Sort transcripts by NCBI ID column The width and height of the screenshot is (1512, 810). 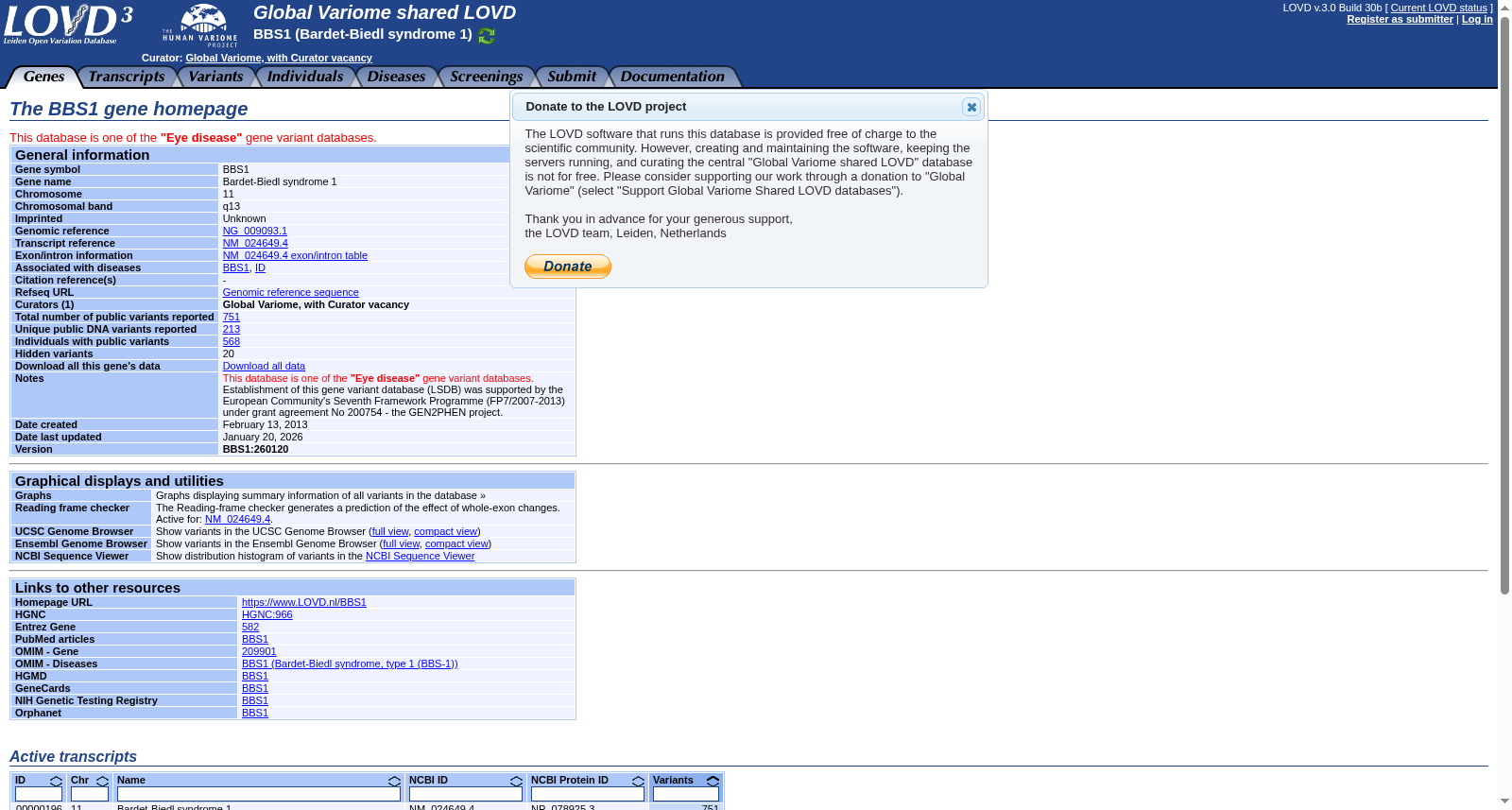(x=516, y=782)
